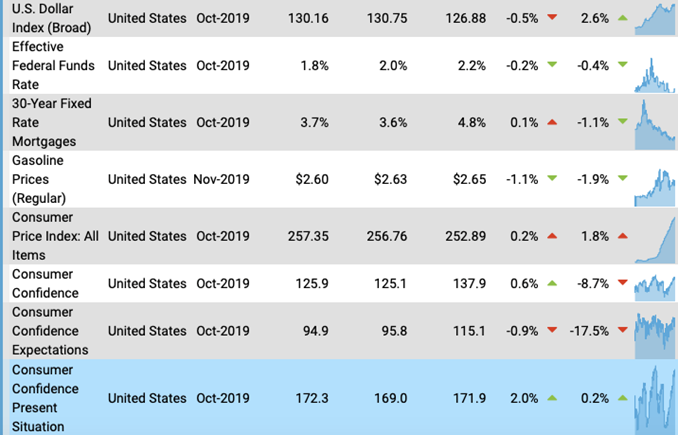Open the Effective Federal Funds Rate sparkline
This screenshot has height=435, width=678.
coord(655,75)
